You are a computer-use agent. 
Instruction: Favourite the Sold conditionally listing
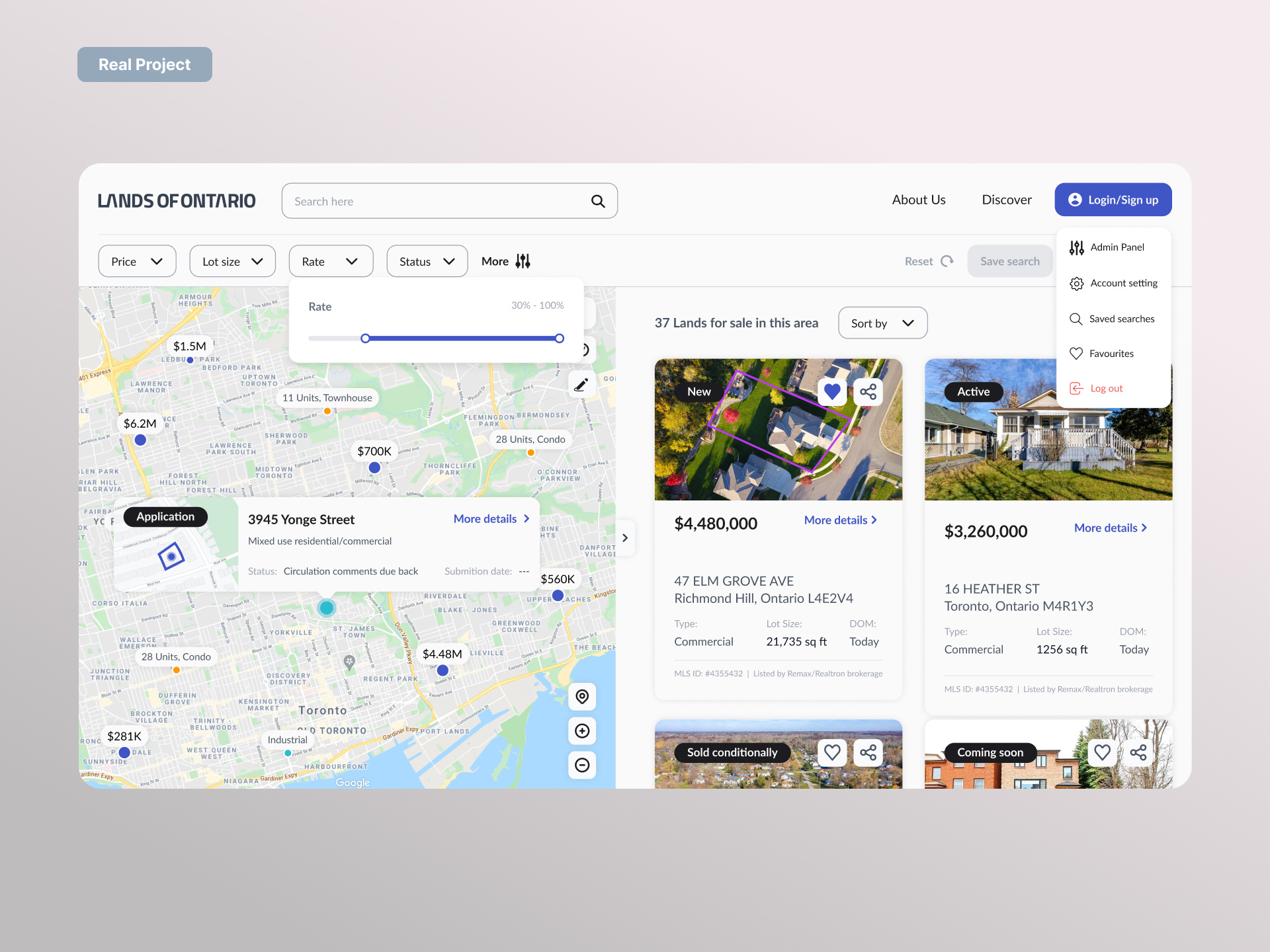tap(832, 752)
